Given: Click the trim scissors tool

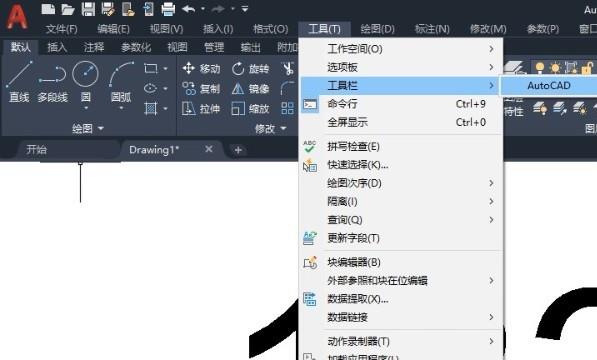Looking at the screenshot, I should pos(289,68).
